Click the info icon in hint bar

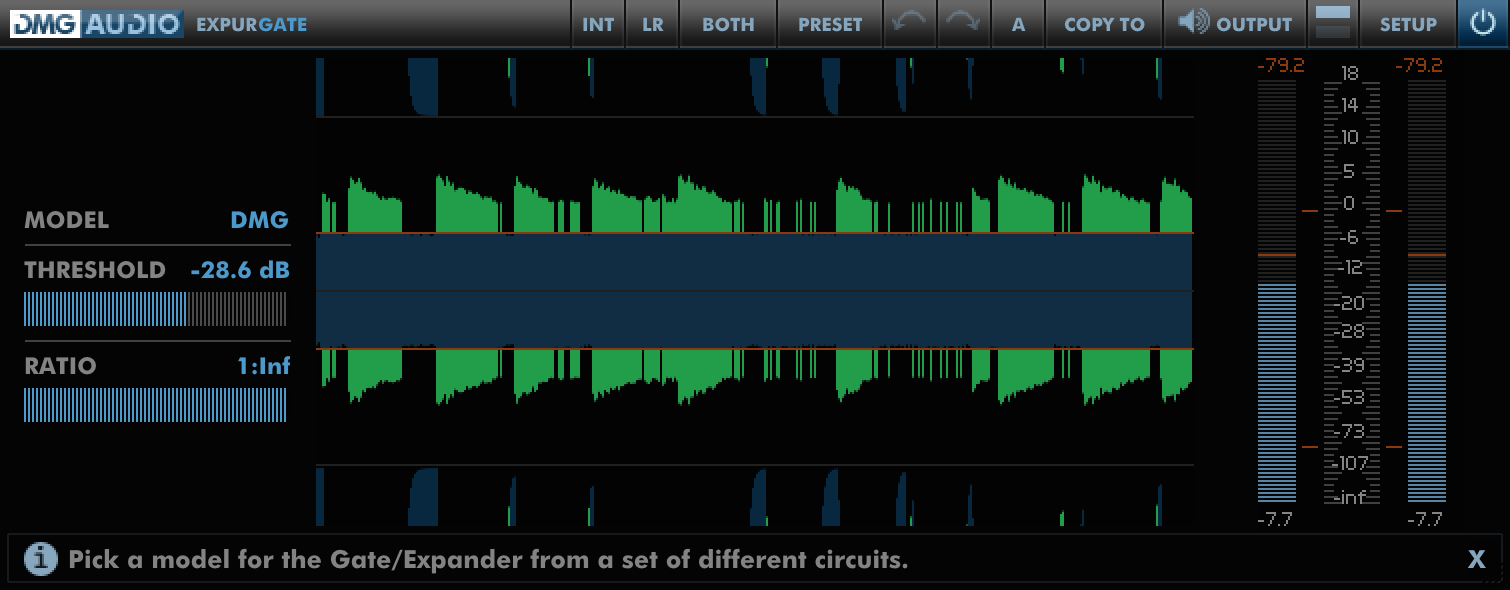point(40,559)
